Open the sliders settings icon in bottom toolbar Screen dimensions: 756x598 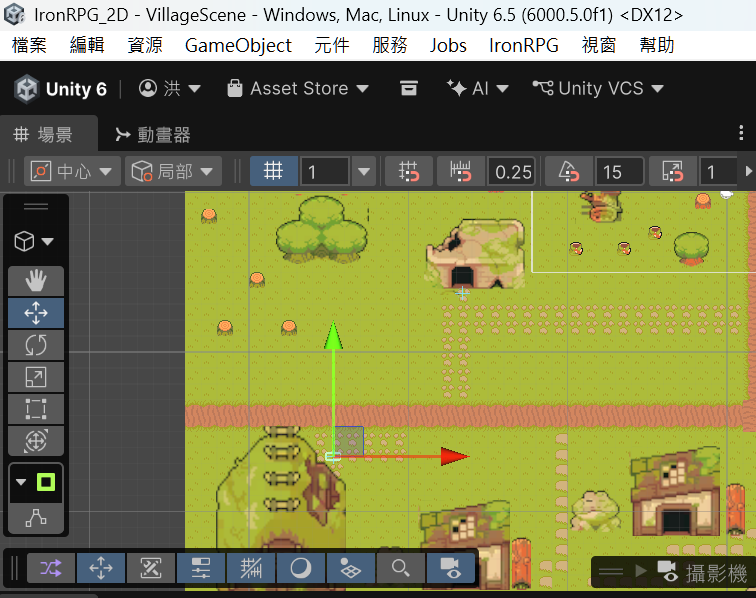(x=201, y=568)
